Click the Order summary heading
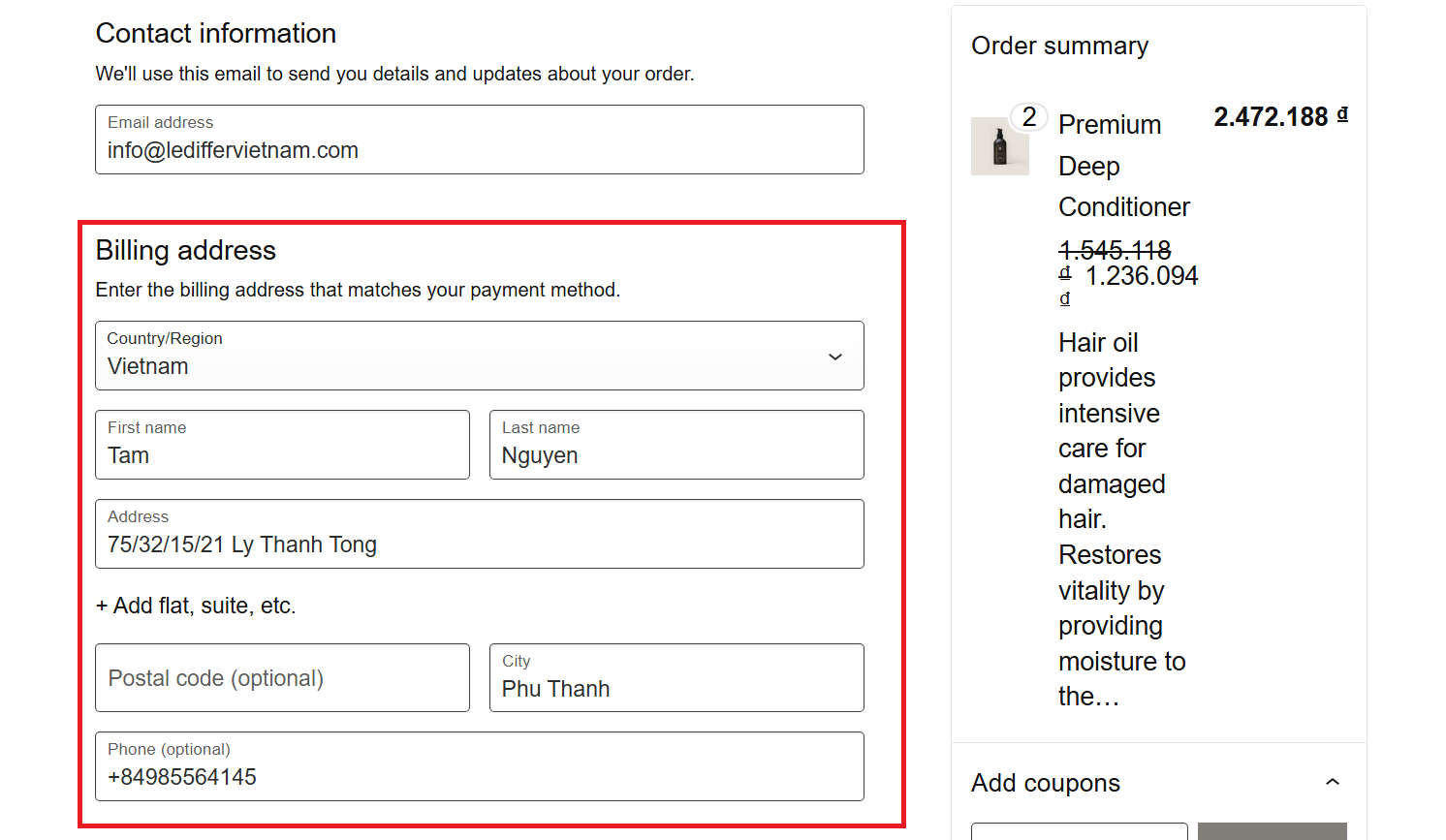Viewport: 1446px width, 840px height. [1059, 46]
